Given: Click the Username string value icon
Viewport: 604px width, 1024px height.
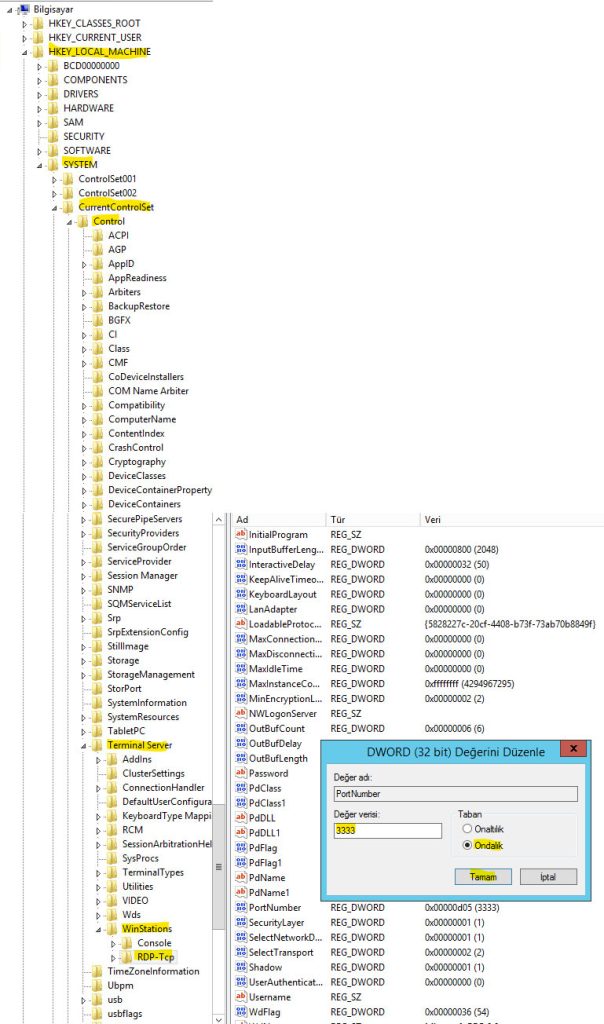Looking at the screenshot, I should coord(240,997).
